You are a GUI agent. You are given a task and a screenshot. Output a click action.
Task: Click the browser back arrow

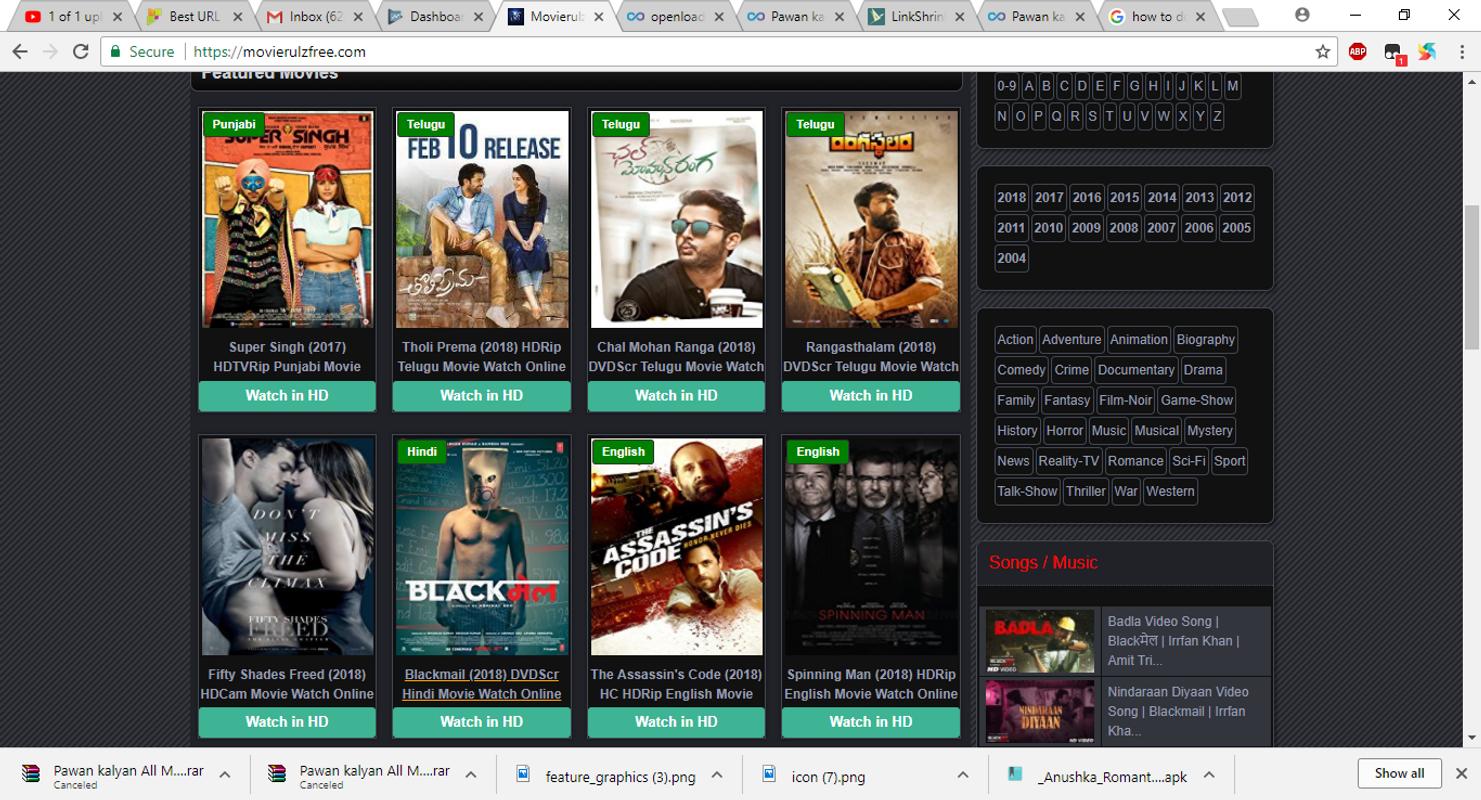[20, 51]
